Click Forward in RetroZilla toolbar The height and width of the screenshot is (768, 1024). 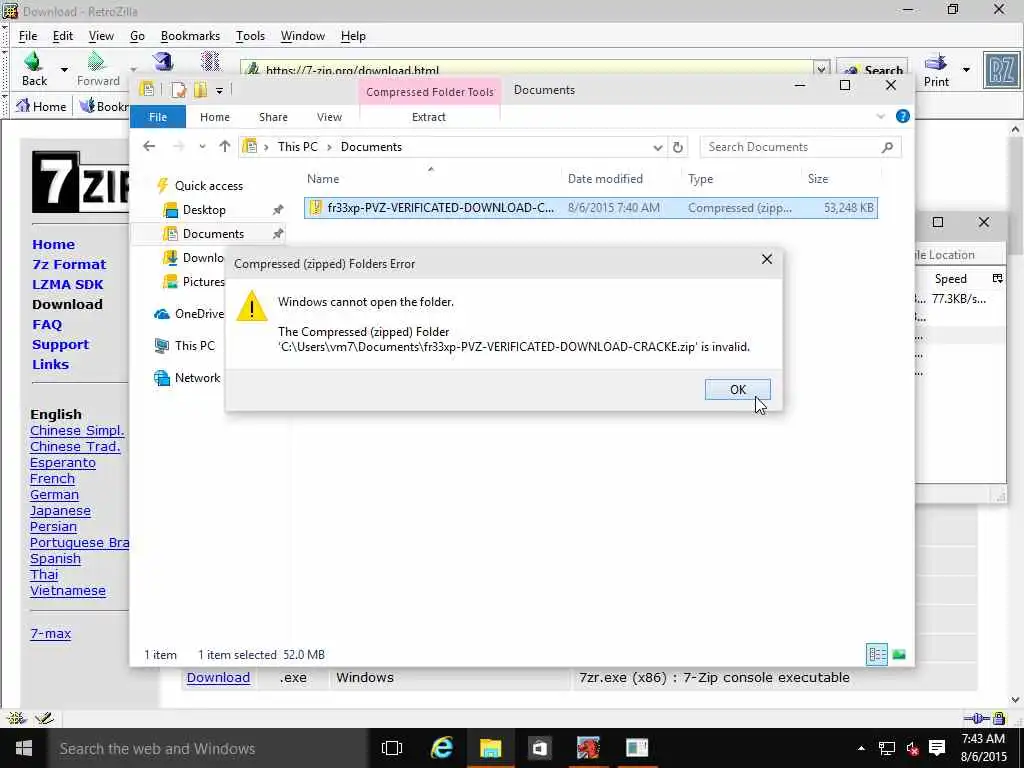pos(98,69)
